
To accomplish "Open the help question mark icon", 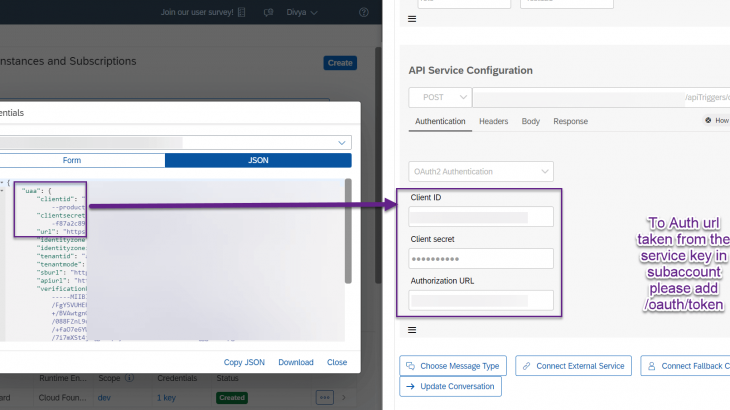I will [364, 13].
